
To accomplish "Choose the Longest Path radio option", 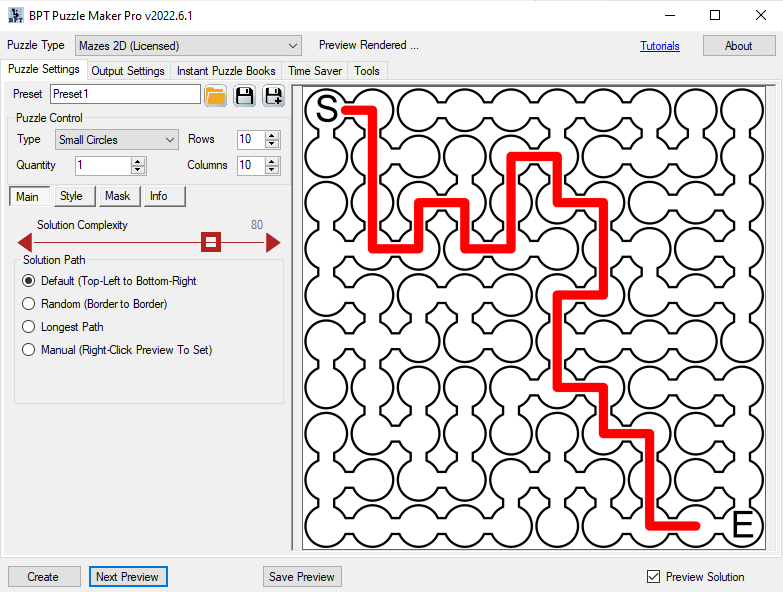I will (x=29, y=327).
